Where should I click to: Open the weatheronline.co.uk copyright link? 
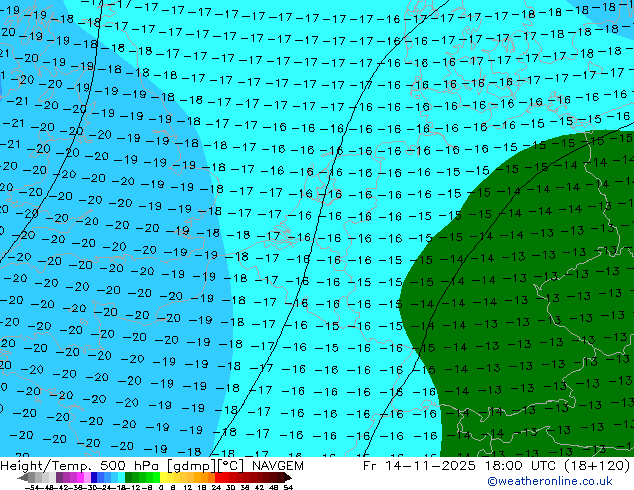[x=550, y=481]
